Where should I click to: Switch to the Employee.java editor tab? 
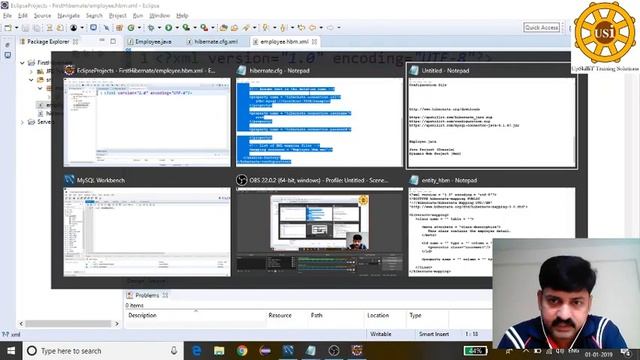(149, 42)
